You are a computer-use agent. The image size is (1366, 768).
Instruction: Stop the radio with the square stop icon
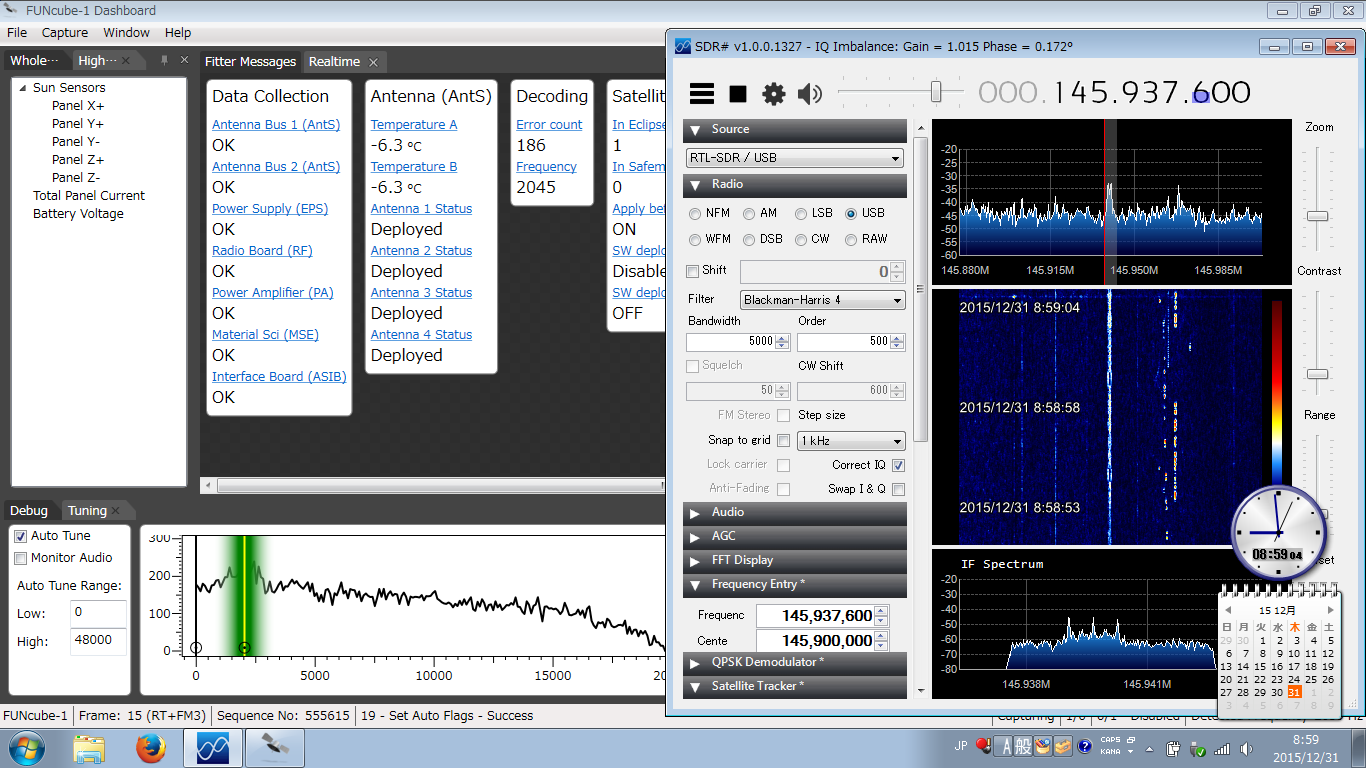(738, 94)
